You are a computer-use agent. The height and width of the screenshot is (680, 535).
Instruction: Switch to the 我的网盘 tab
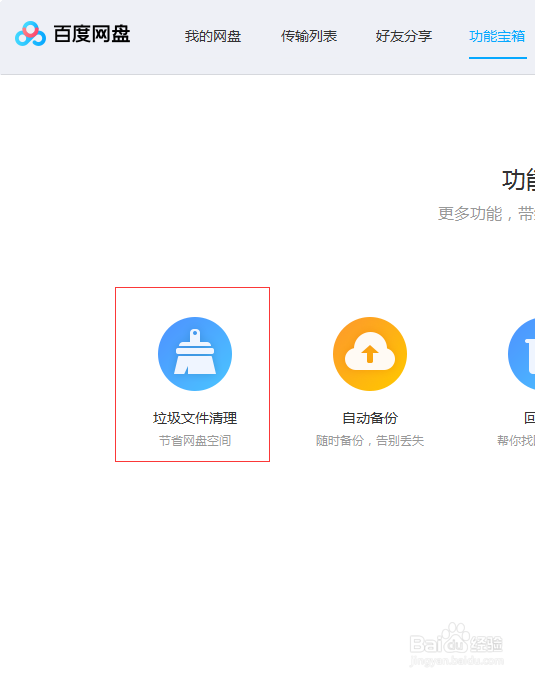213,36
